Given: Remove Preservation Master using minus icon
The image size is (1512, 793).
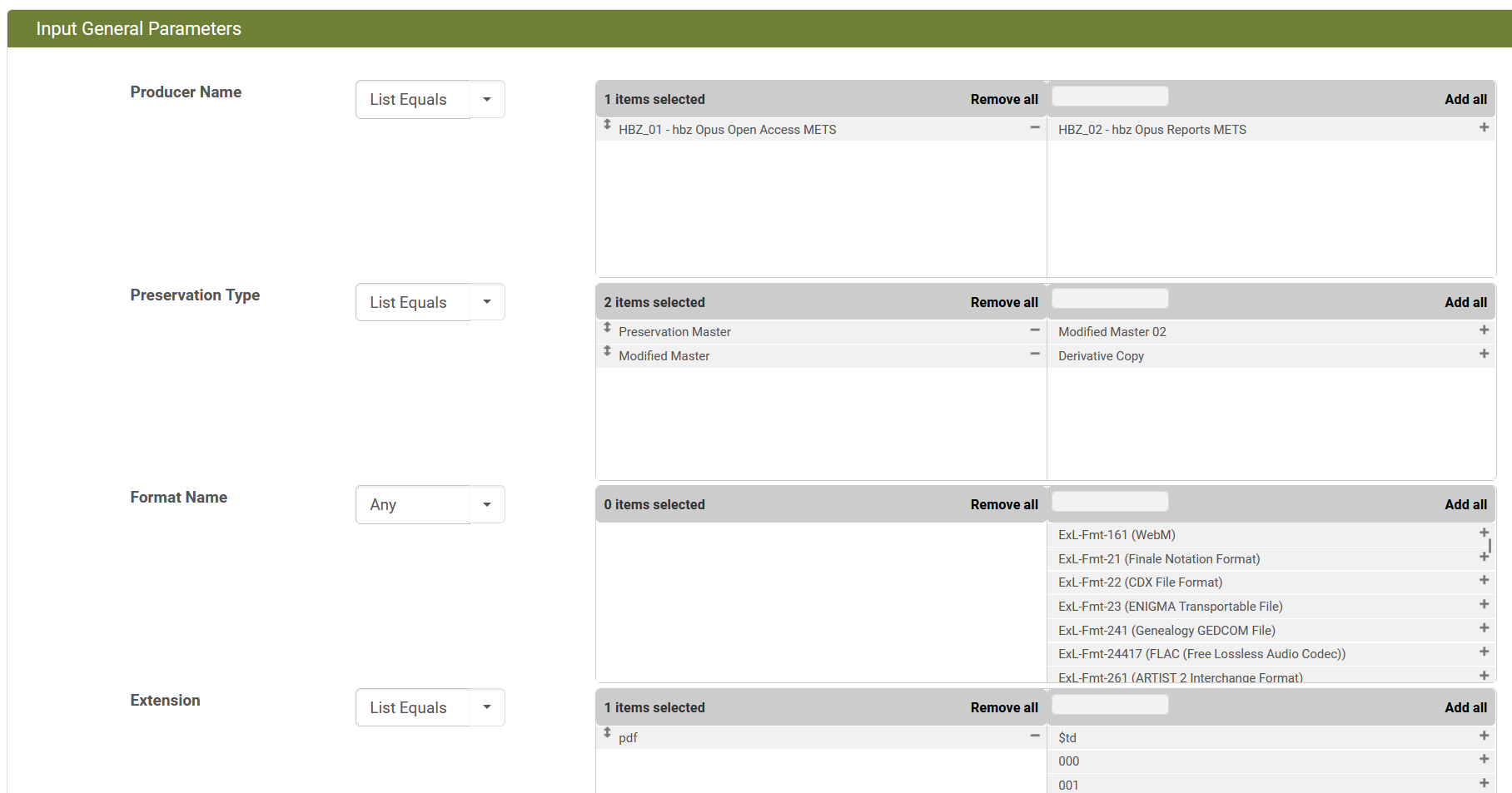Looking at the screenshot, I should [x=1034, y=330].
